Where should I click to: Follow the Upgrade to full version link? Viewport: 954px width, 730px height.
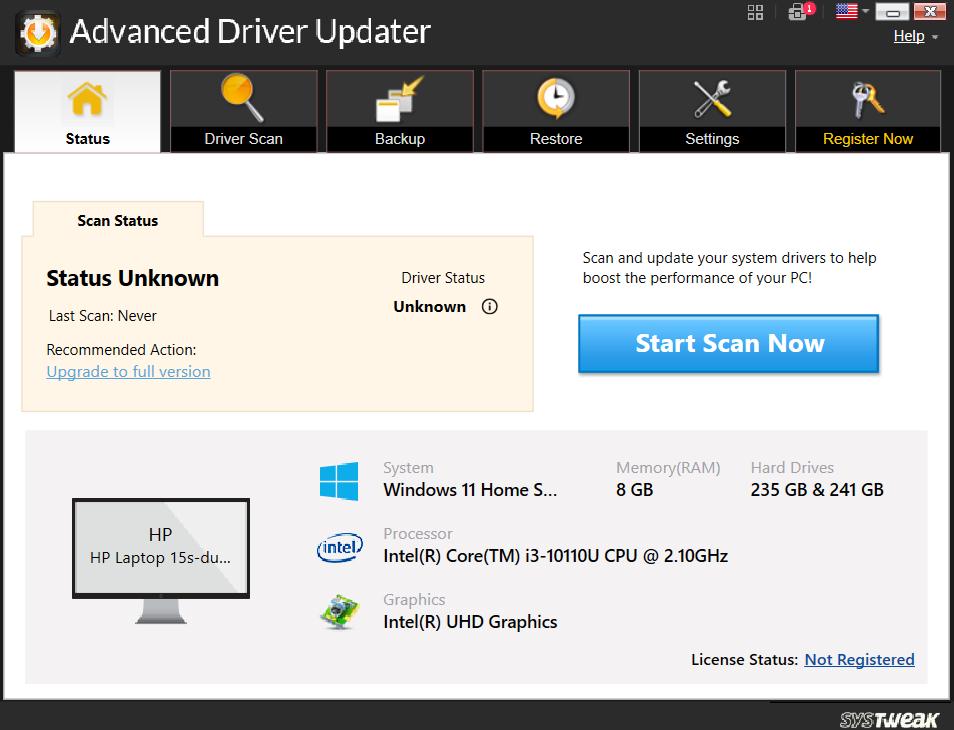pos(128,372)
